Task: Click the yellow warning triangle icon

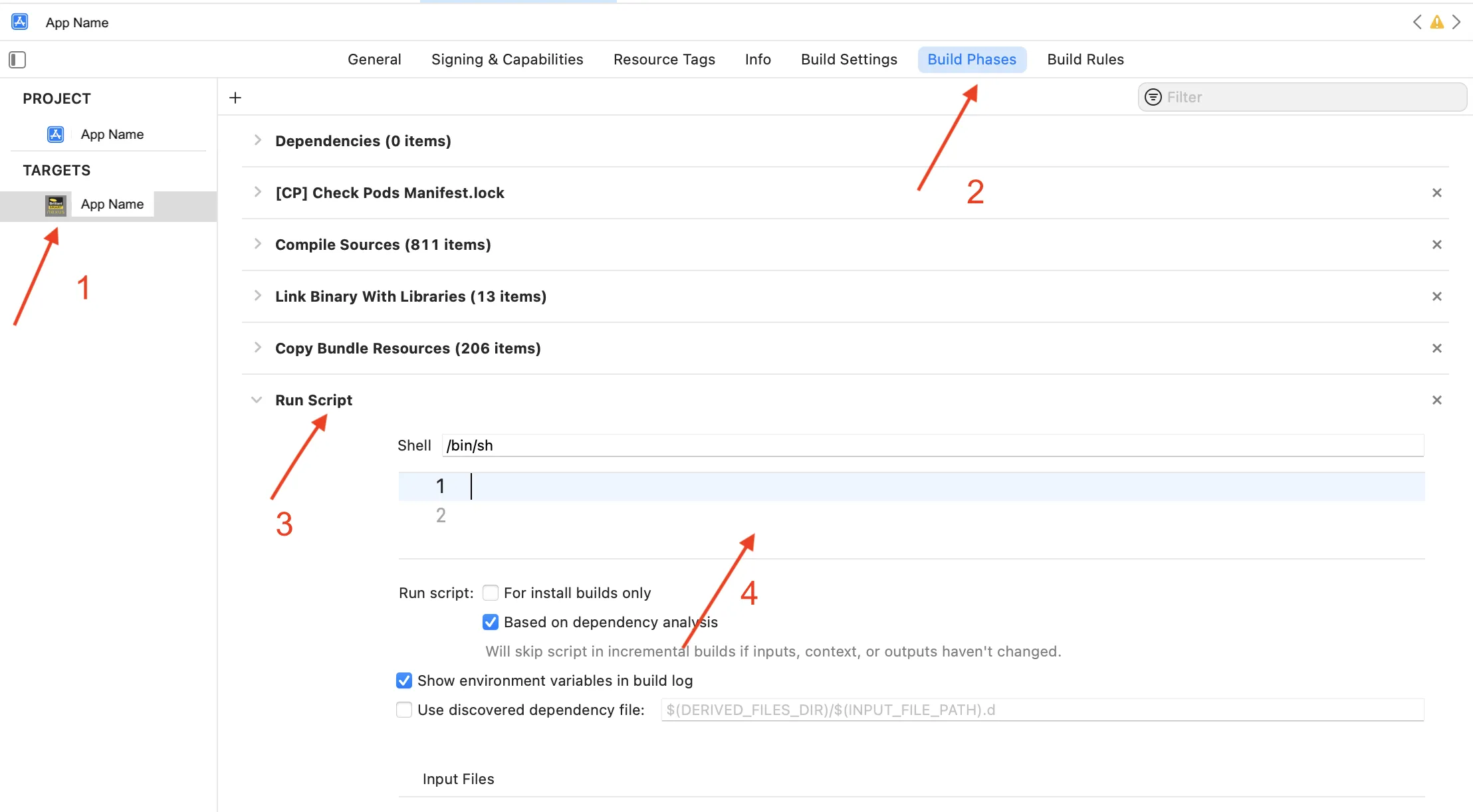Action: 1436,22
